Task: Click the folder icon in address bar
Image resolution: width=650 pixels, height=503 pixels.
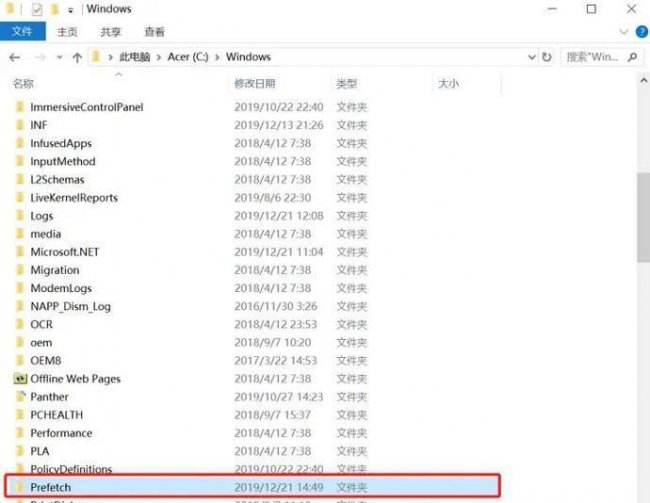Action: click(x=96, y=56)
